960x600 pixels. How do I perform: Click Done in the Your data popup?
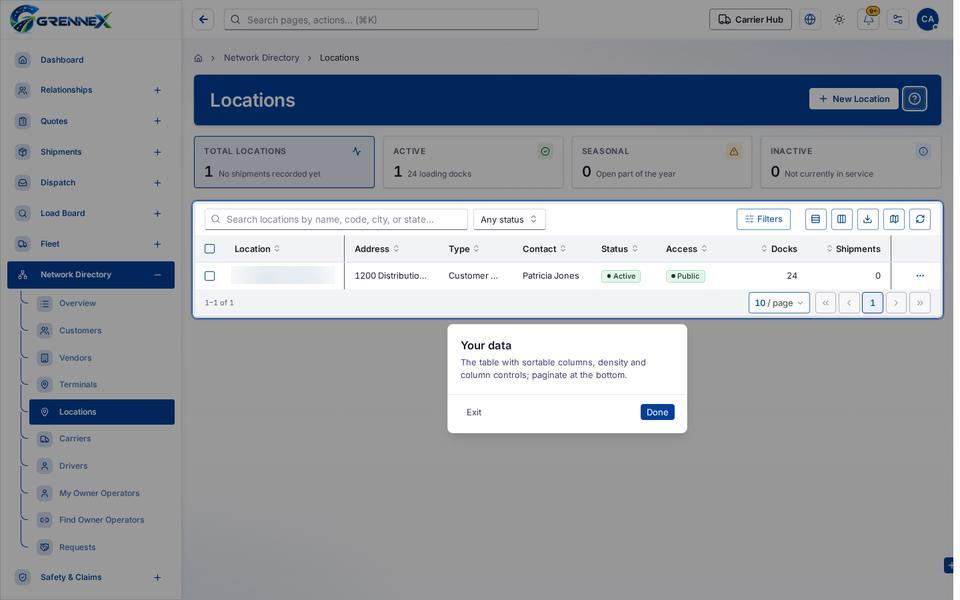point(657,412)
